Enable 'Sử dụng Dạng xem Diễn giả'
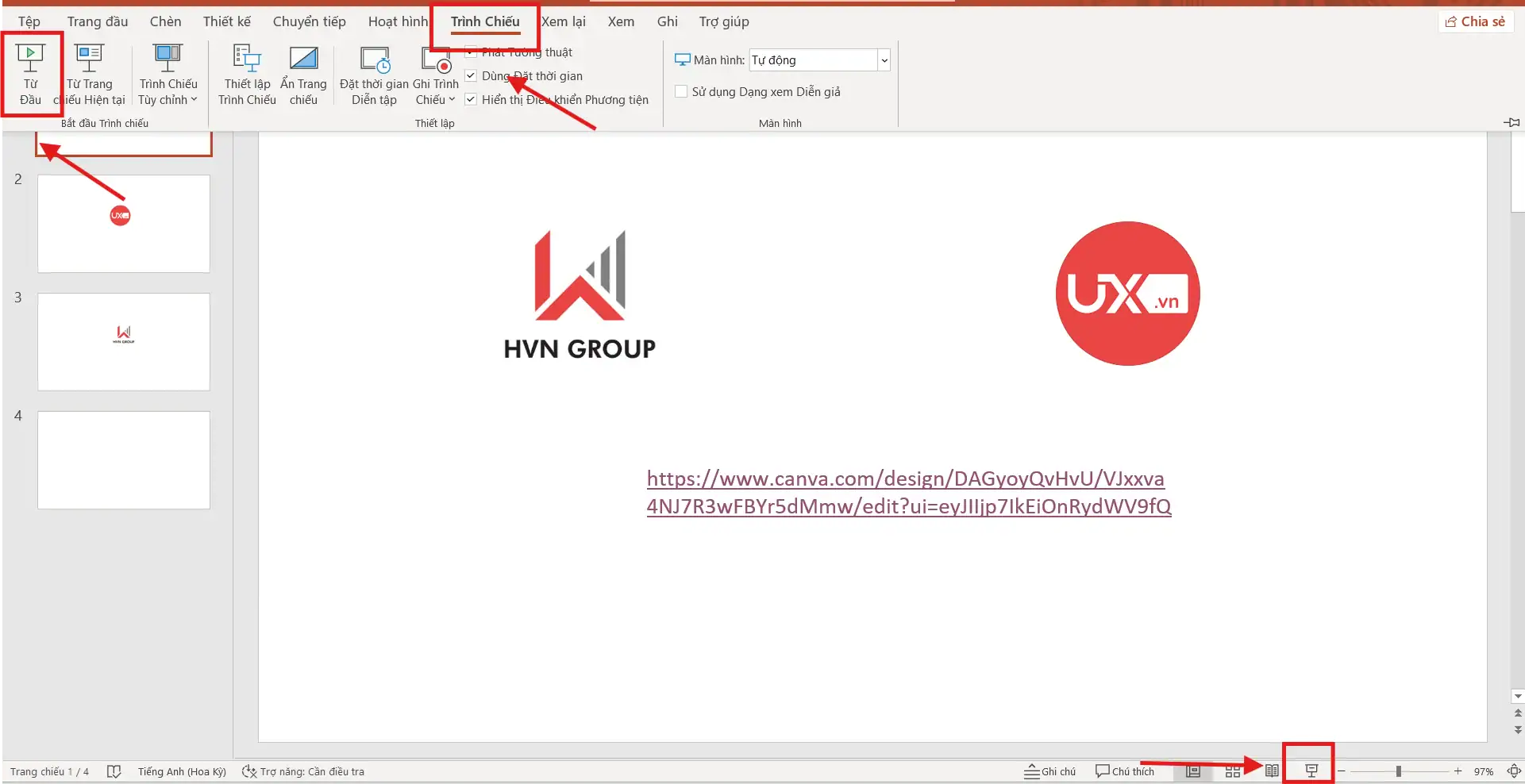Image resolution: width=1525 pixels, height=784 pixels. (x=681, y=91)
